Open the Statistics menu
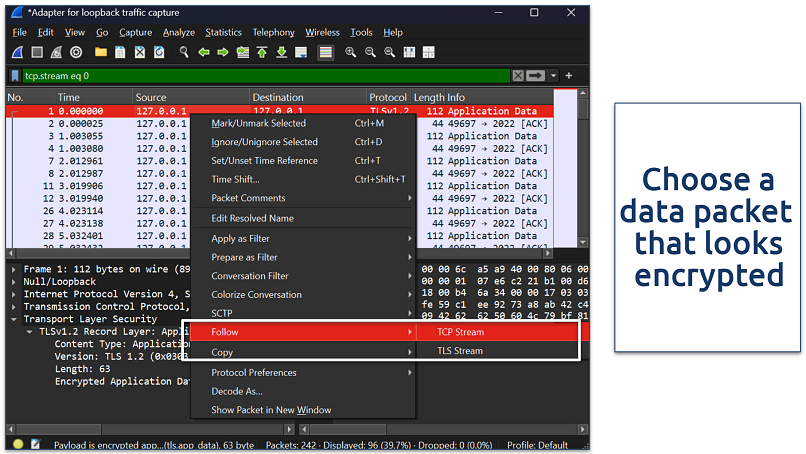The image size is (806, 454). pyautogui.click(x=223, y=32)
